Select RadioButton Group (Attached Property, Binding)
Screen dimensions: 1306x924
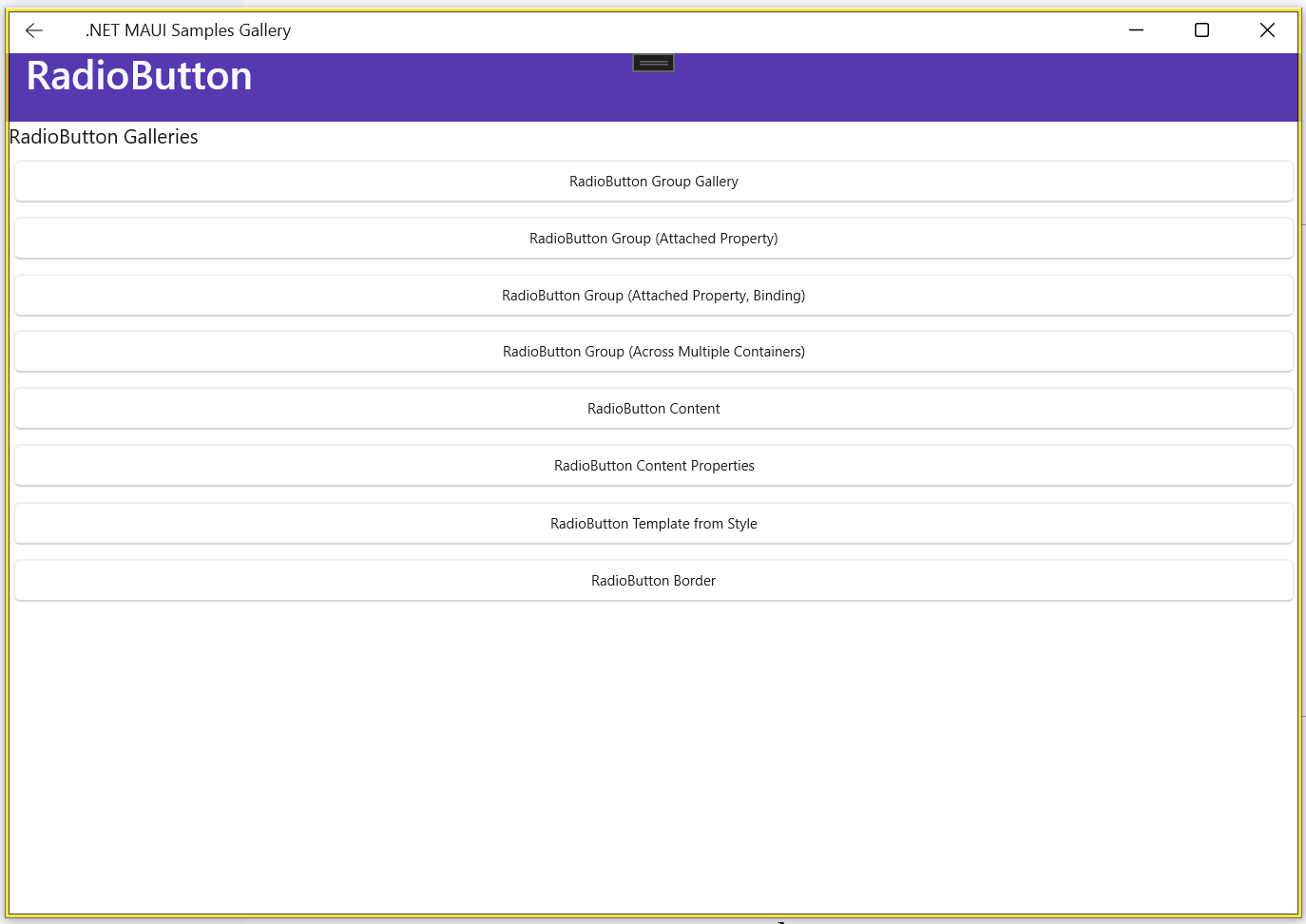point(653,296)
